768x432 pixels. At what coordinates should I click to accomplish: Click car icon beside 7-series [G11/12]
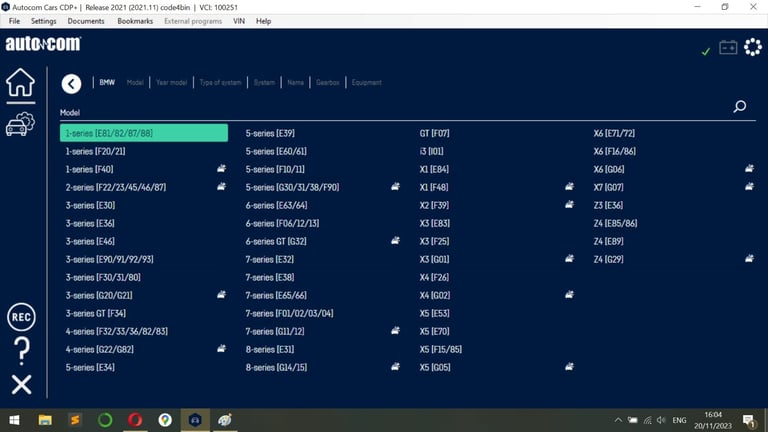395,331
